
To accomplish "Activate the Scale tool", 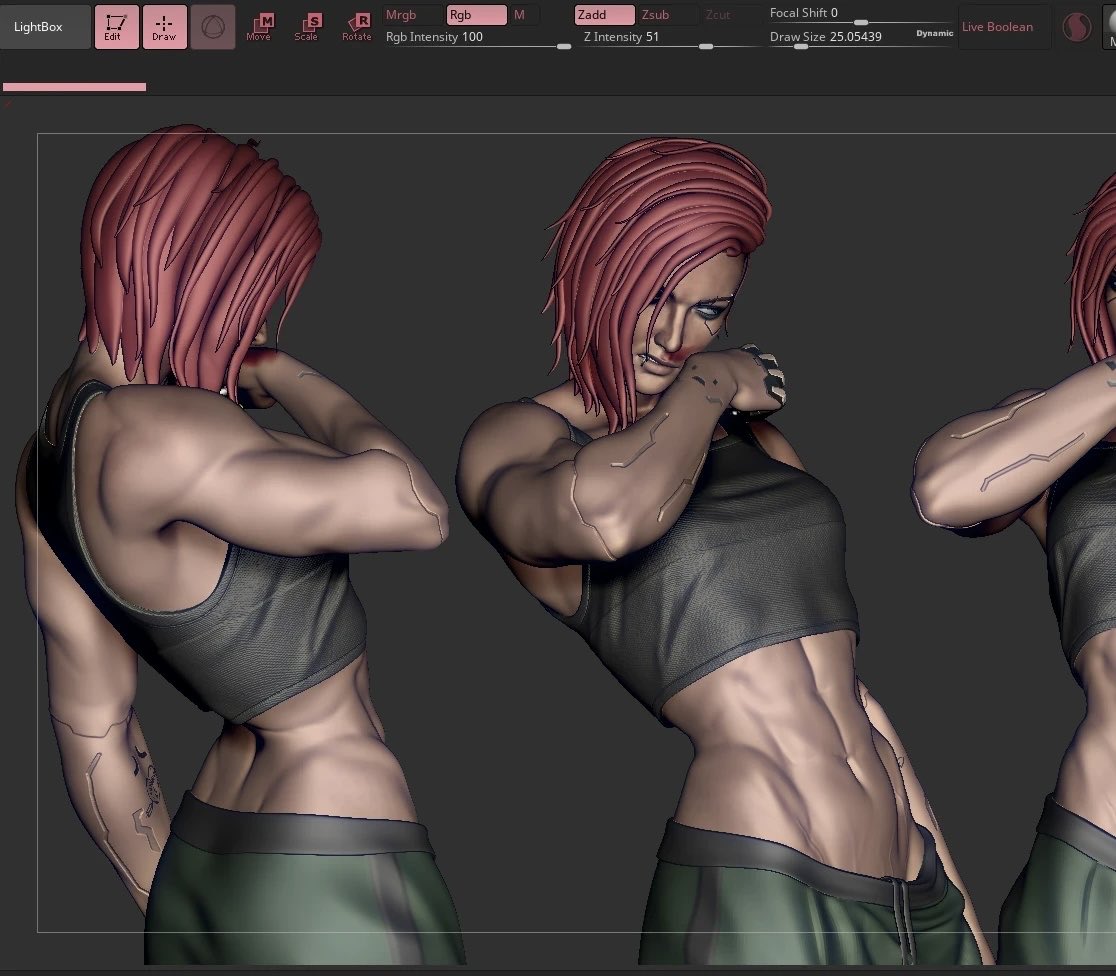I will pos(307,27).
